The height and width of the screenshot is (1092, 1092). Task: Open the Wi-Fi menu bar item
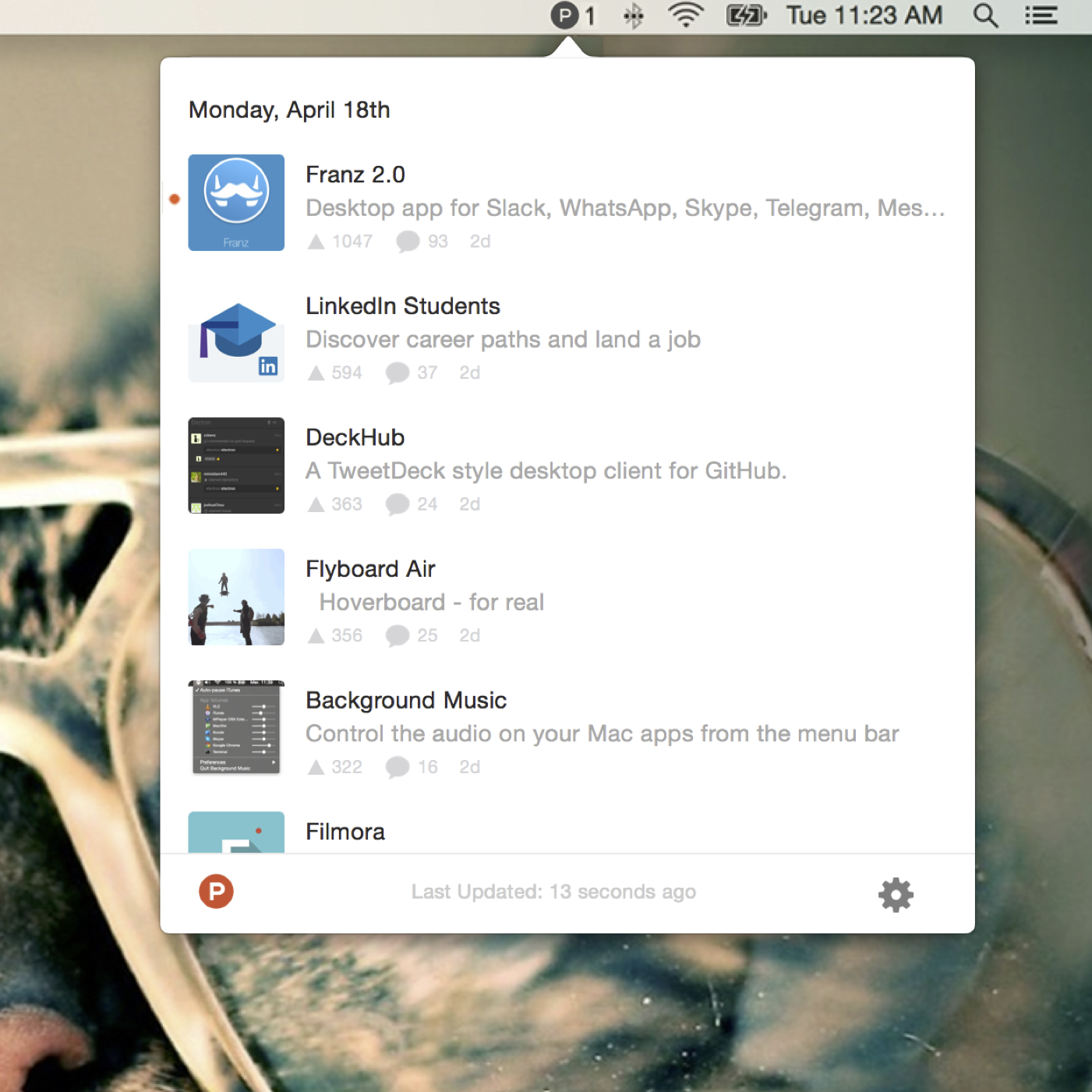[x=685, y=15]
